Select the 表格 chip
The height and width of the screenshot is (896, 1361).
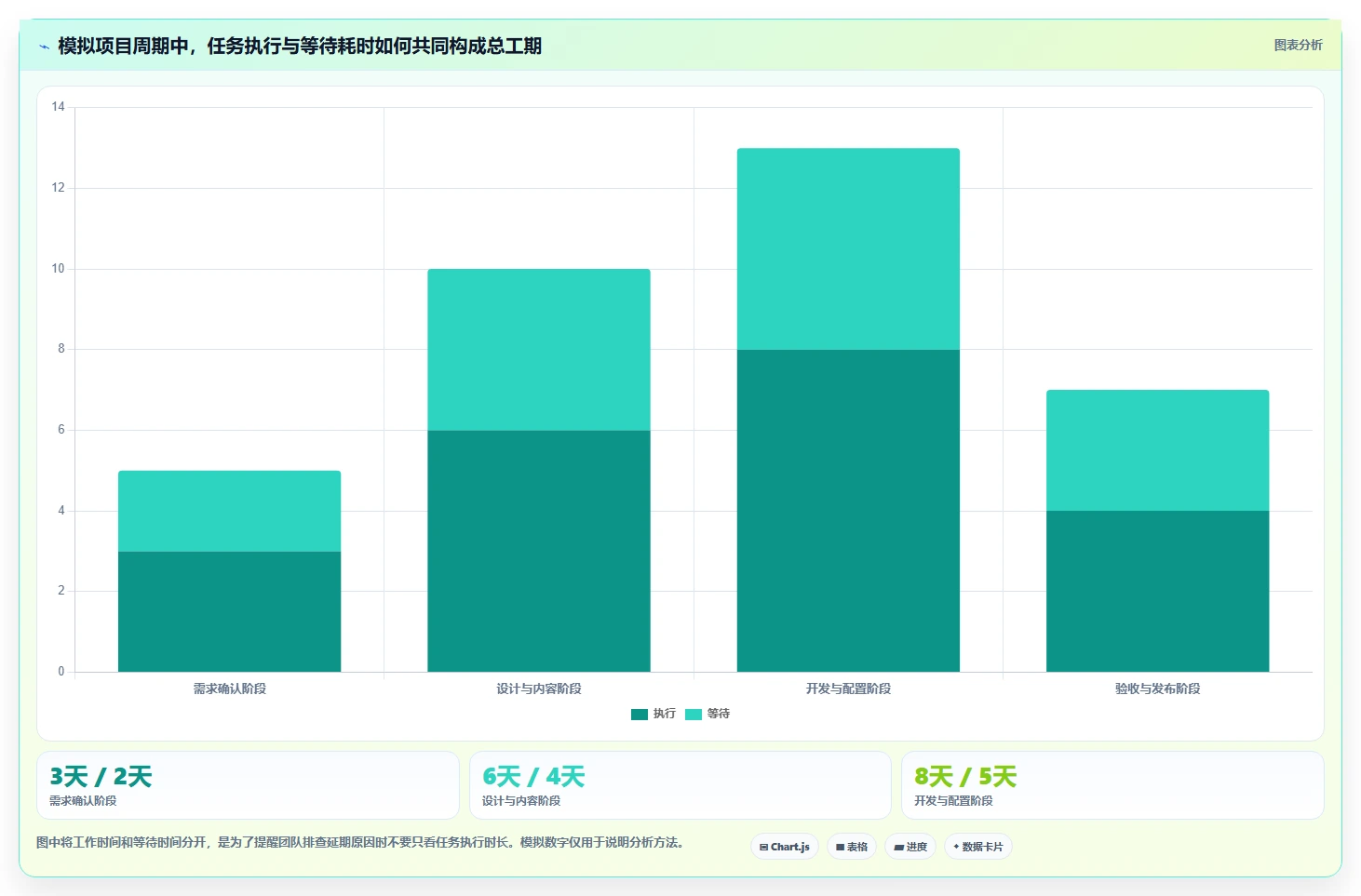[x=852, y=847]
